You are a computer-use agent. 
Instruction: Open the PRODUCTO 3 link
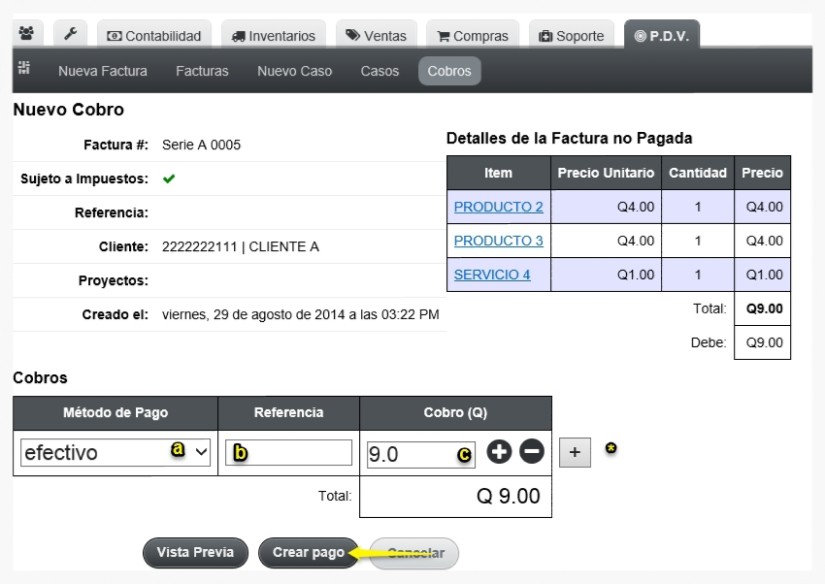498,240
